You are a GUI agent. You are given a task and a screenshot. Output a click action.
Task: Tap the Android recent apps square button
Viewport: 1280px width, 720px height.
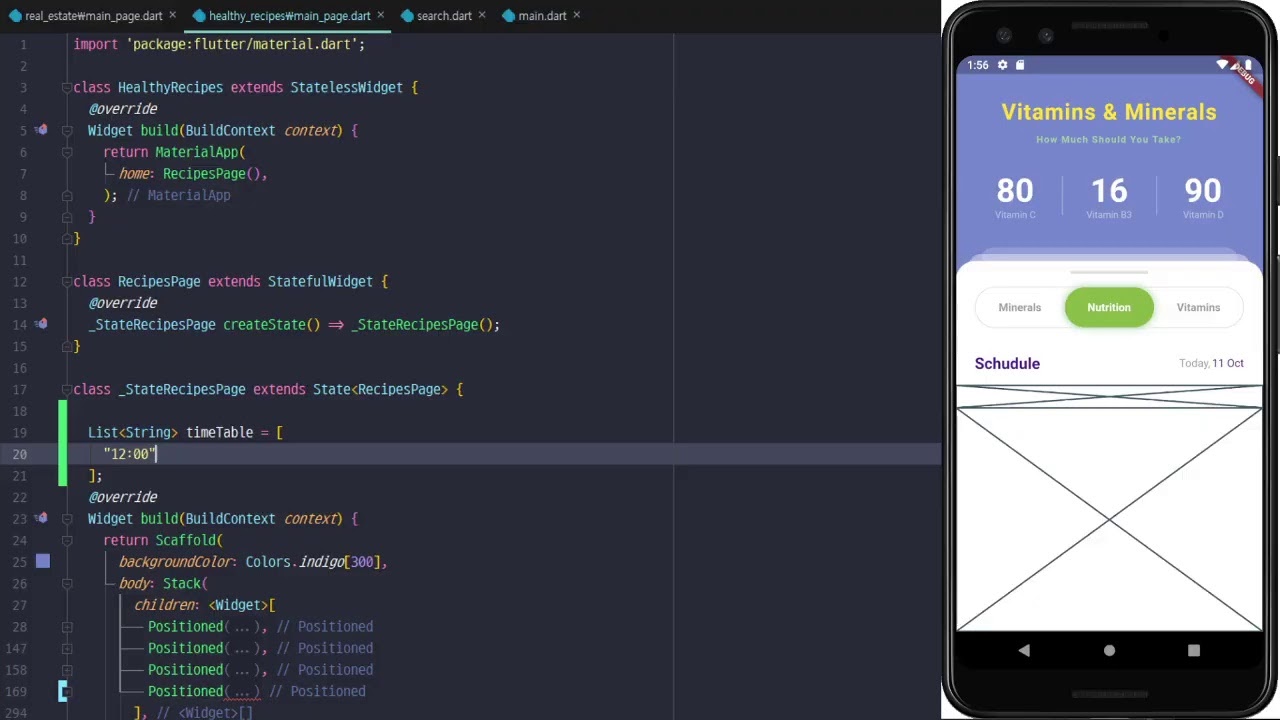1193,650
